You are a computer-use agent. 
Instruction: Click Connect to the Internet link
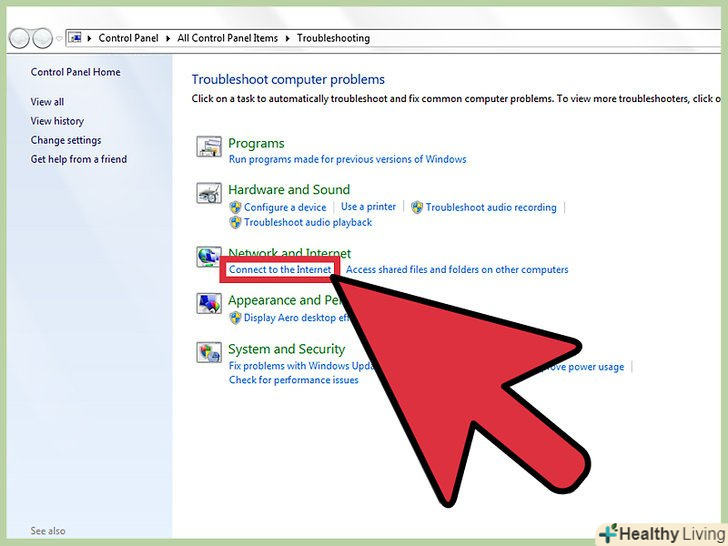click(280, 269)
